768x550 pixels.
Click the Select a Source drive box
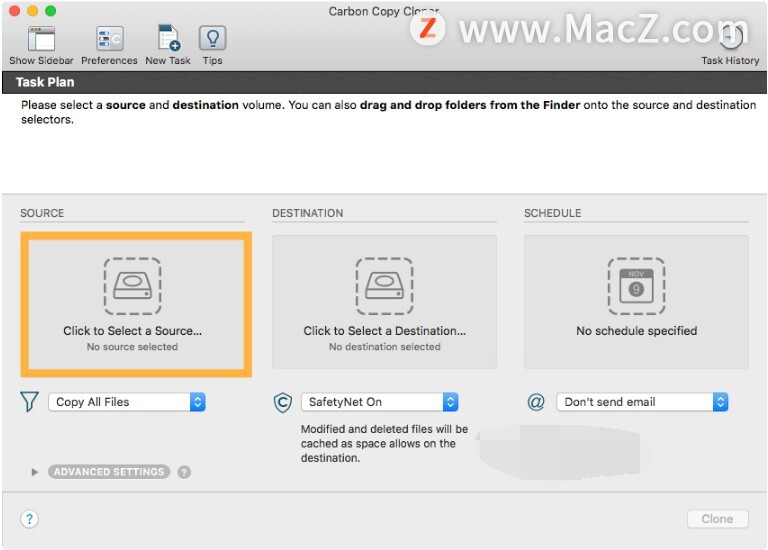[x=136, y=304]
